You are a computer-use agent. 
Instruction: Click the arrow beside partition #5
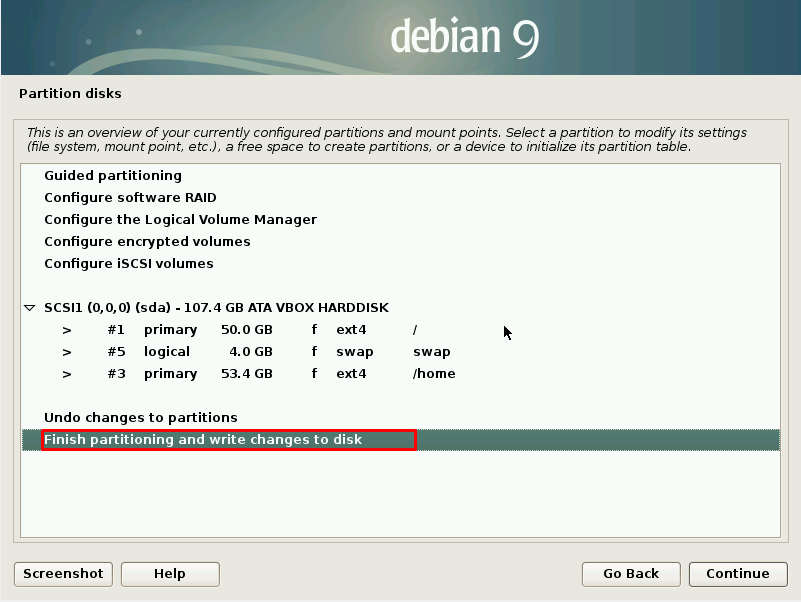pyautogui.click(x=67, y=352)
